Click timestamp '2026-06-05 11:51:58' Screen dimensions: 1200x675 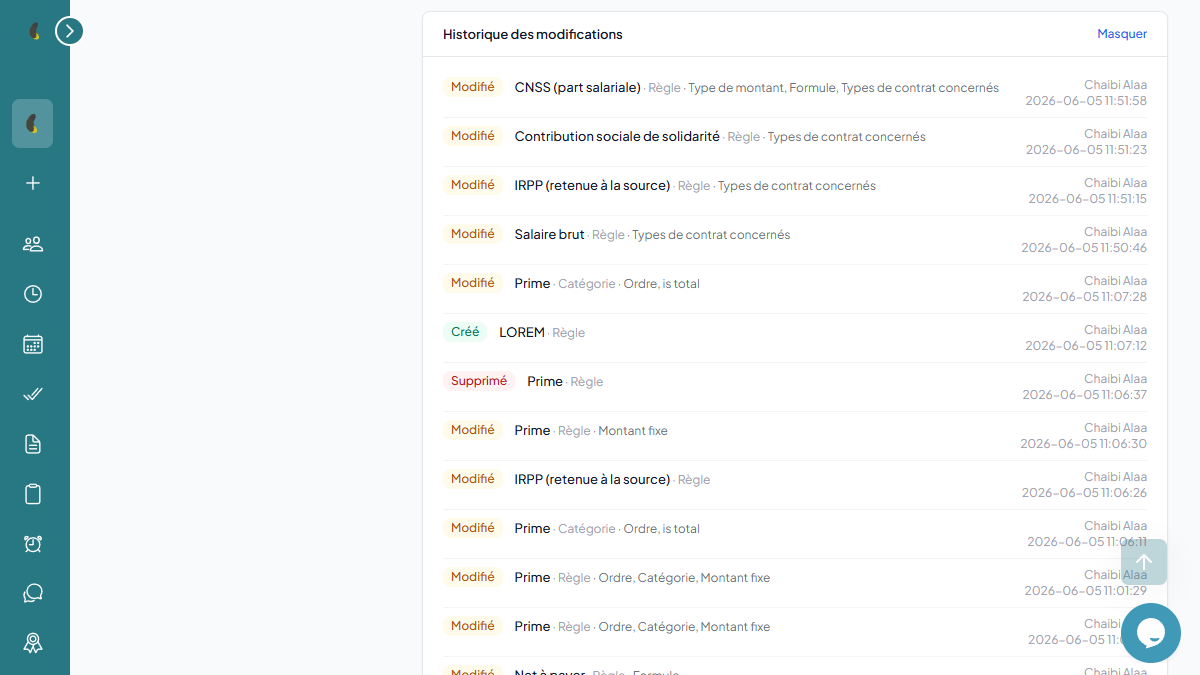tap(1086, 101)
